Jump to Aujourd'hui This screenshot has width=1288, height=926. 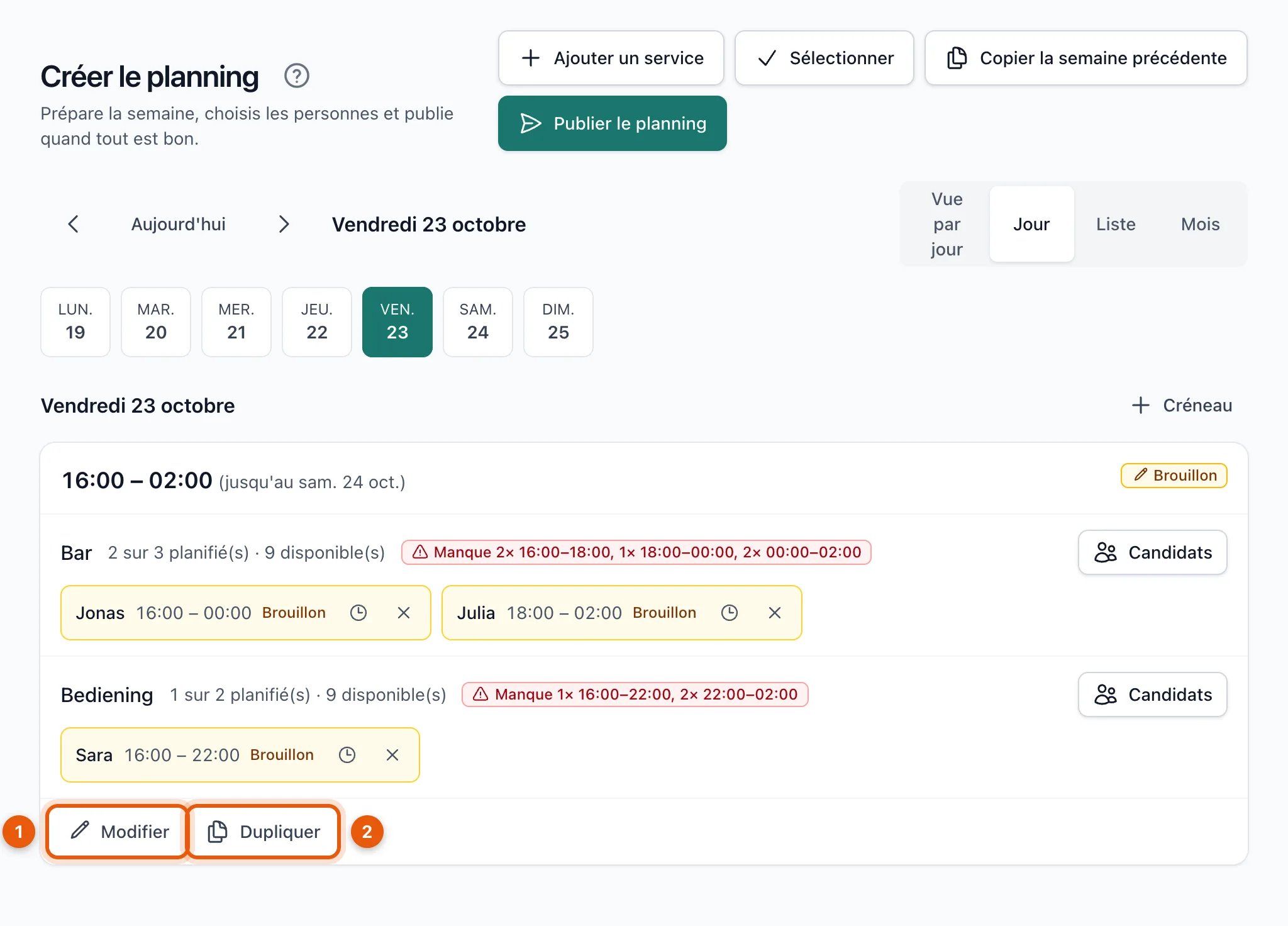(x=179, y=224)
